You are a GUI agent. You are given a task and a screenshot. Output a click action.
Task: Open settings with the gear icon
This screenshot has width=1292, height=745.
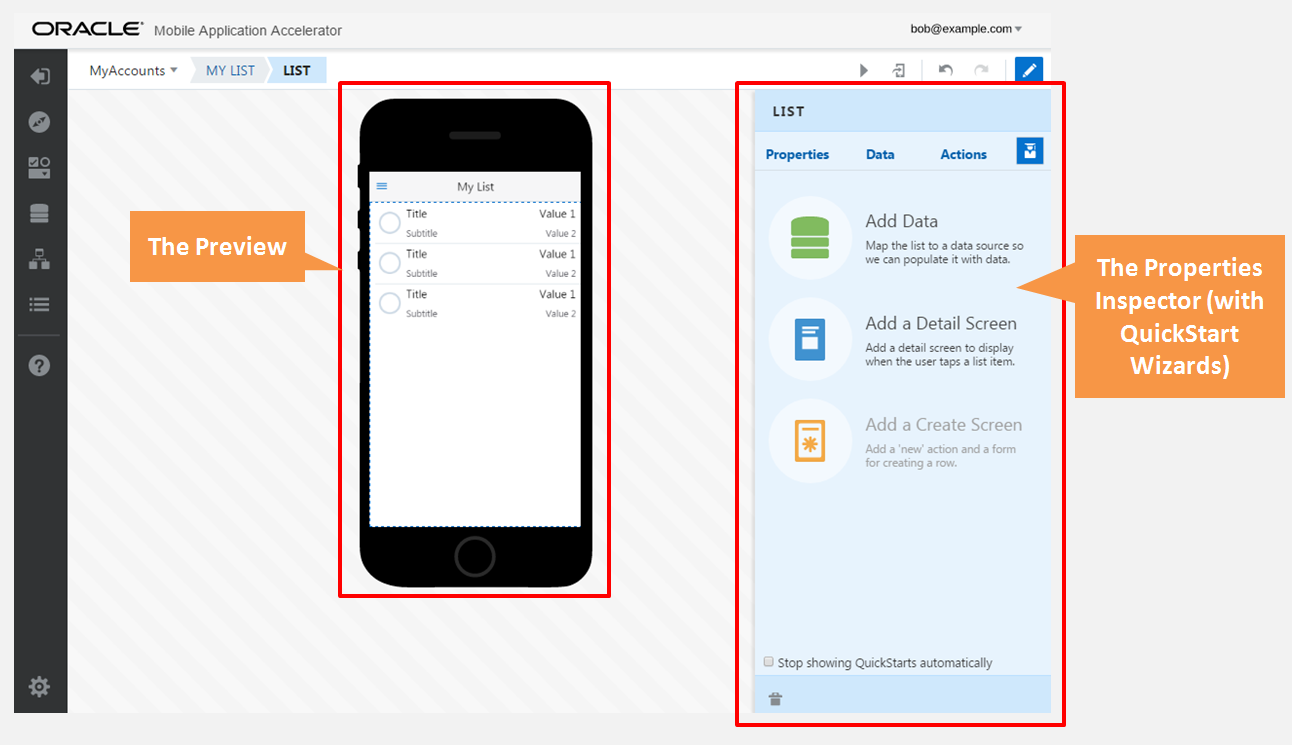coord(39,687)
